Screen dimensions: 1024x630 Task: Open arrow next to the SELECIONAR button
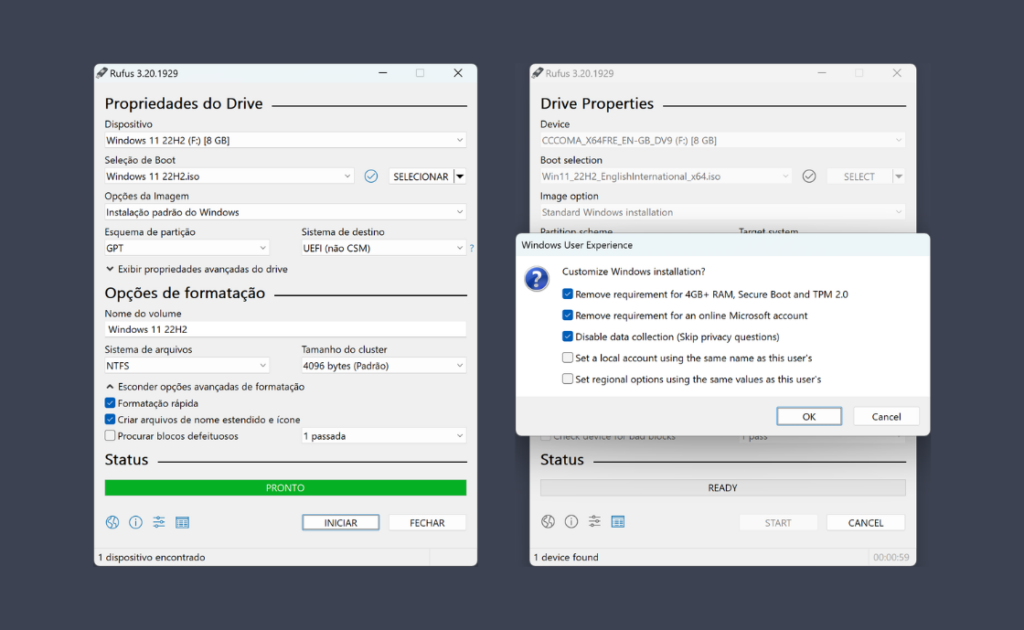click(460, 176)
